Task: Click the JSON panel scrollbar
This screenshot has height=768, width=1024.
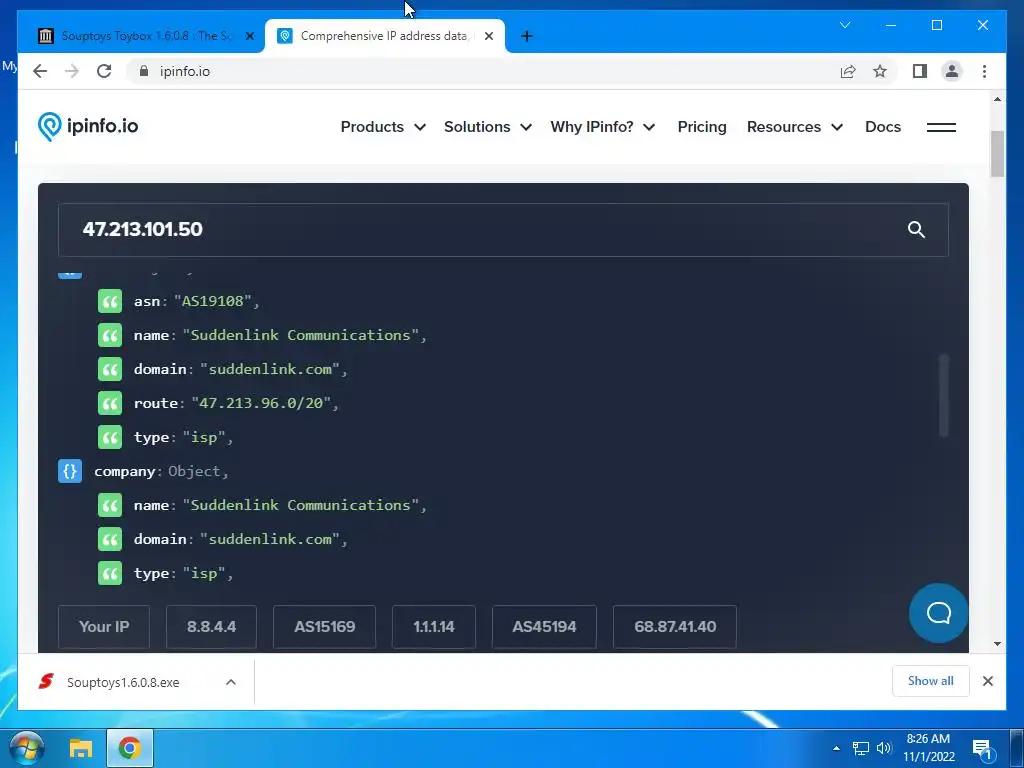Action: coord(943,395)
